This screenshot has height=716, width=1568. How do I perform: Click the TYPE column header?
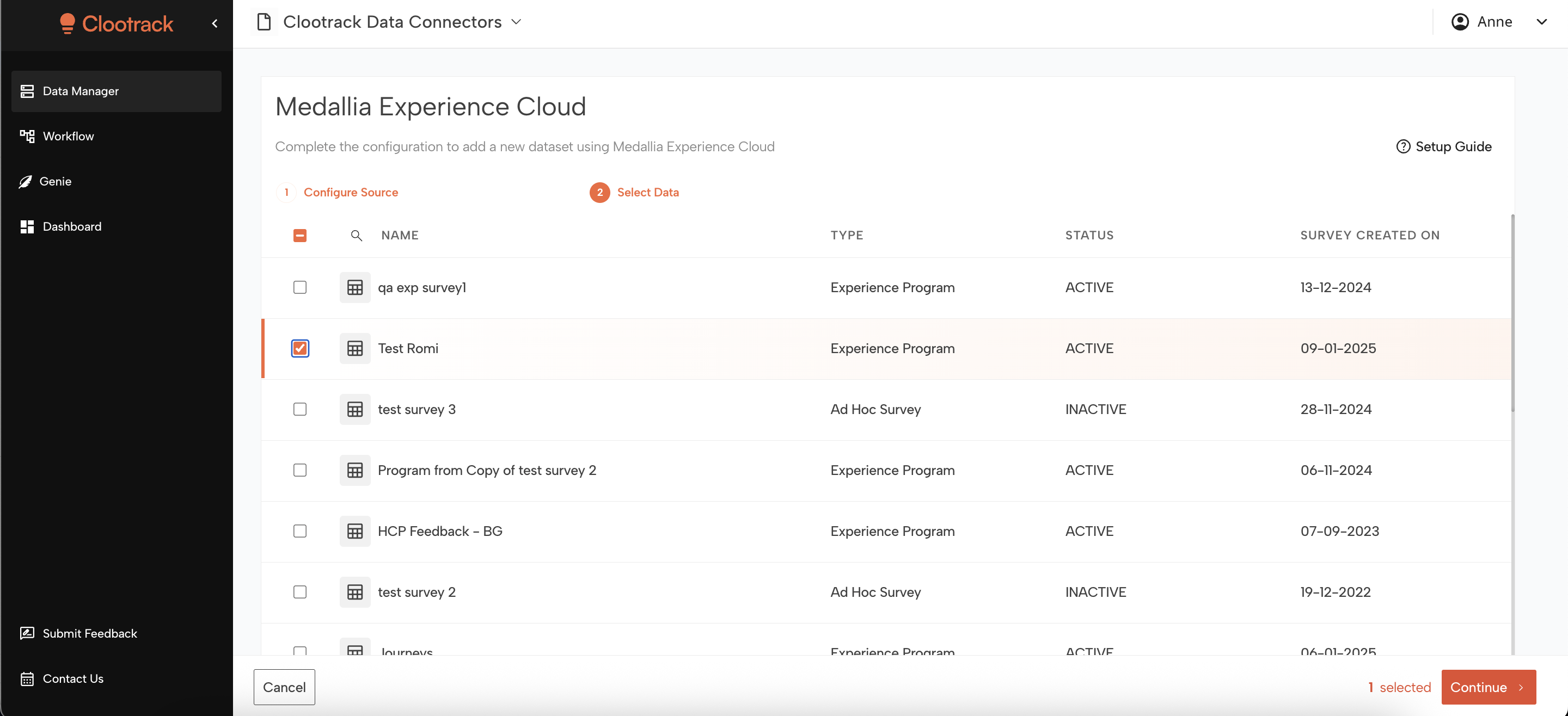847,236
